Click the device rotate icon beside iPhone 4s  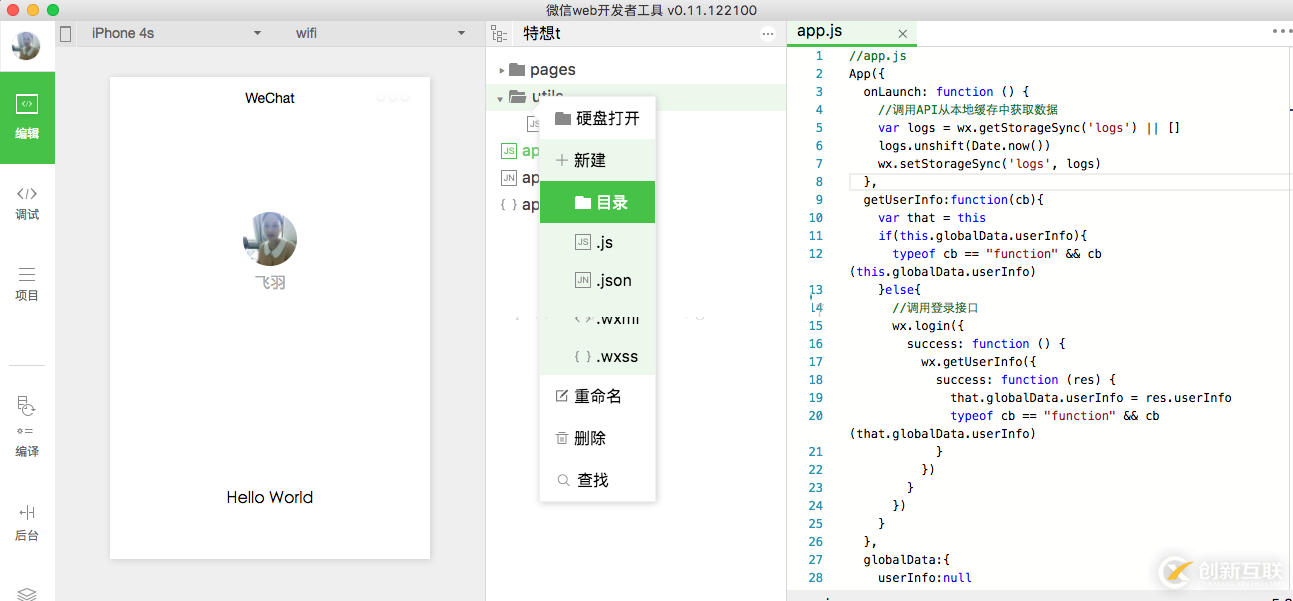coord(66,33)
